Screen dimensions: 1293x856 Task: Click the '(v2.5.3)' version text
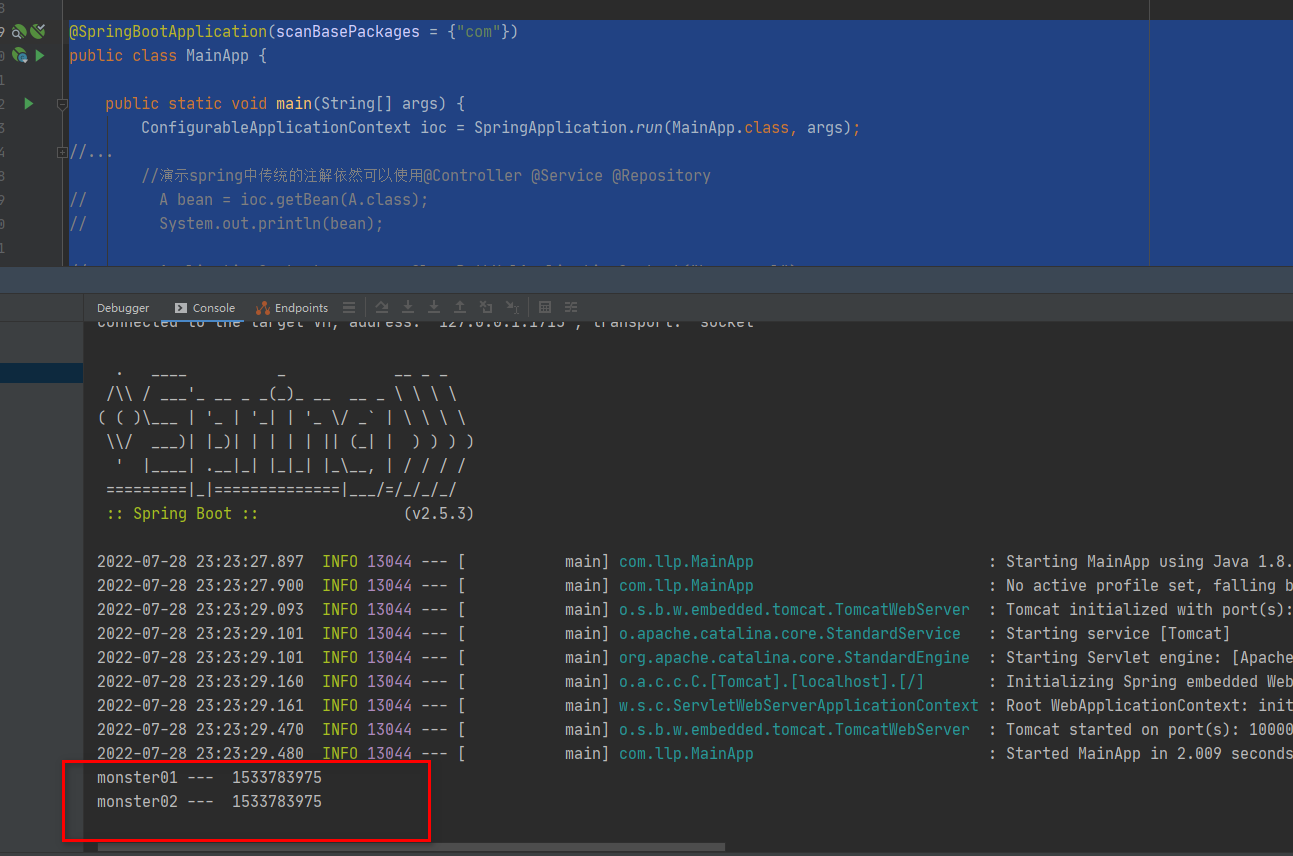439,514
